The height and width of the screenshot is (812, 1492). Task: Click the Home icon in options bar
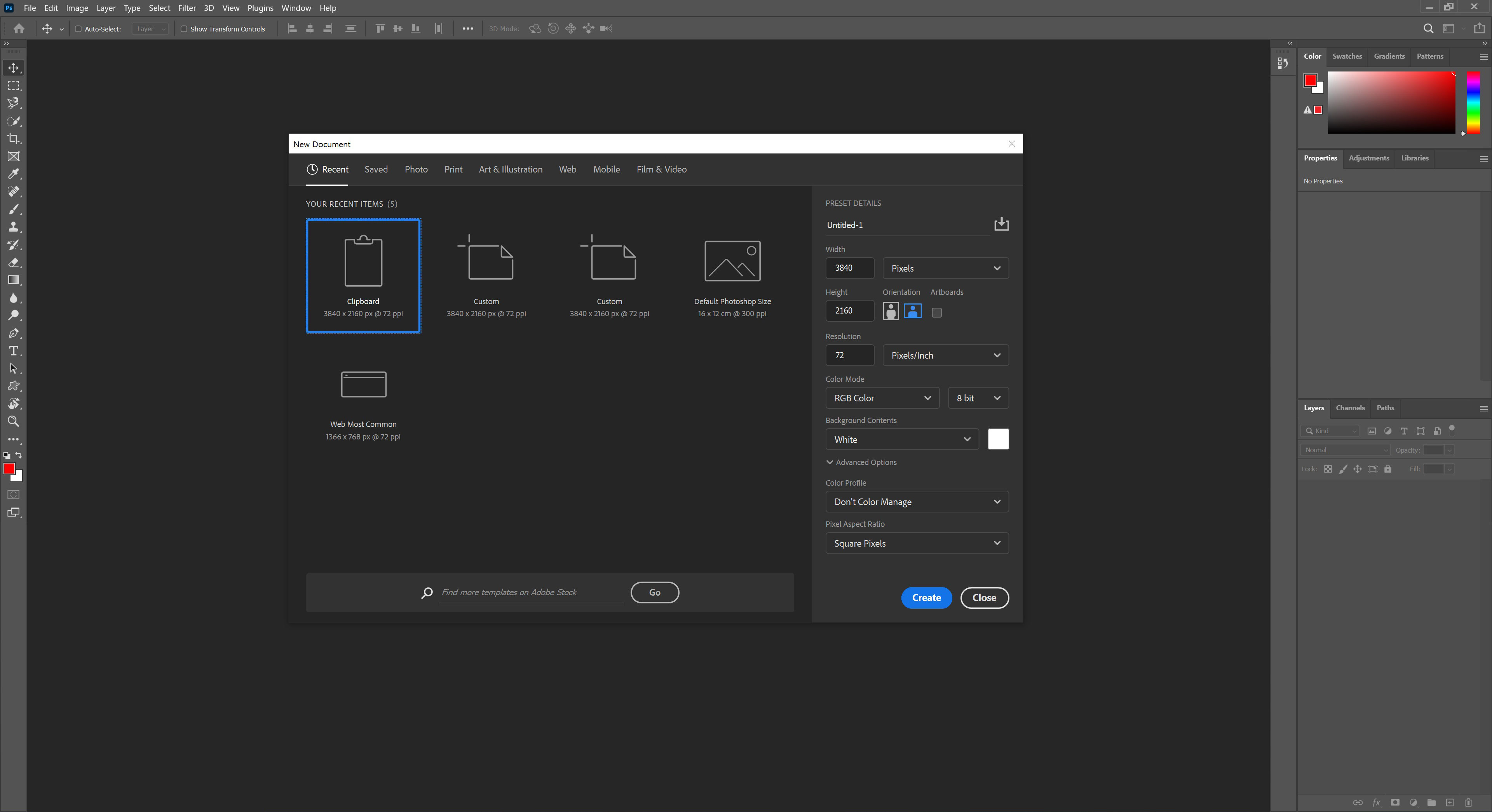click(x=19, y=28)
